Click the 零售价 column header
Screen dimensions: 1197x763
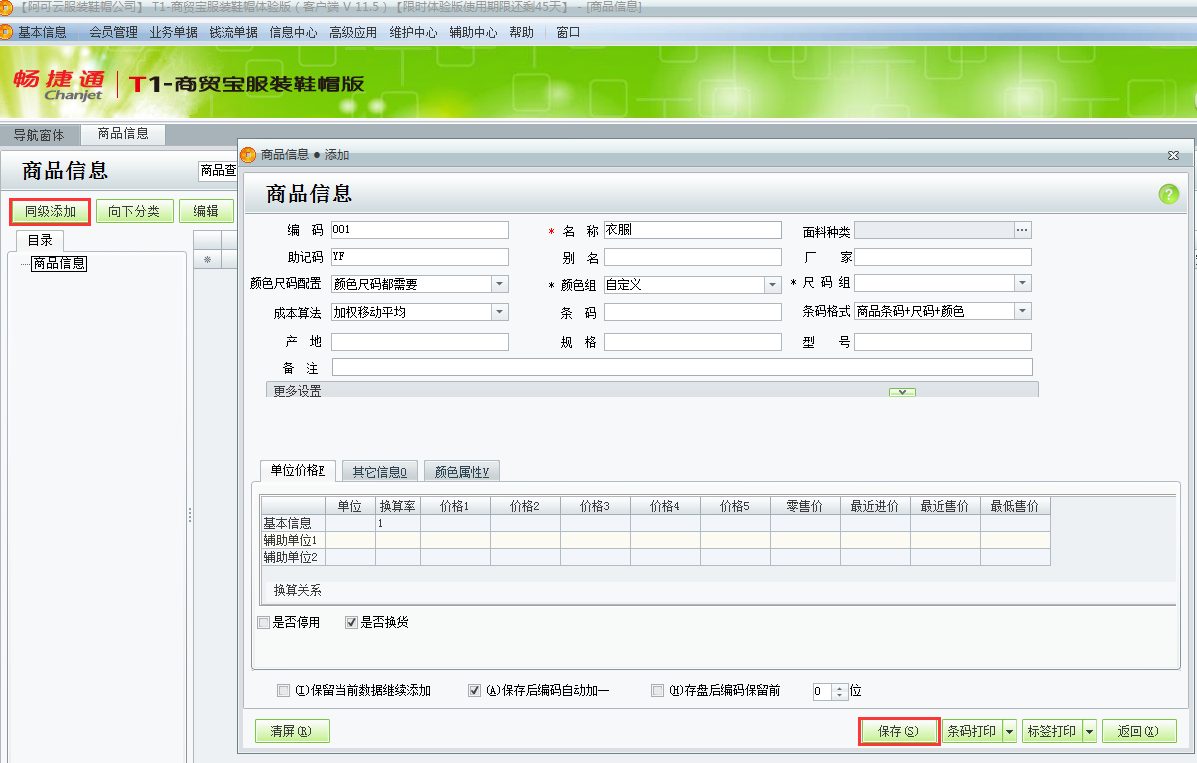[x=805, y=506]
